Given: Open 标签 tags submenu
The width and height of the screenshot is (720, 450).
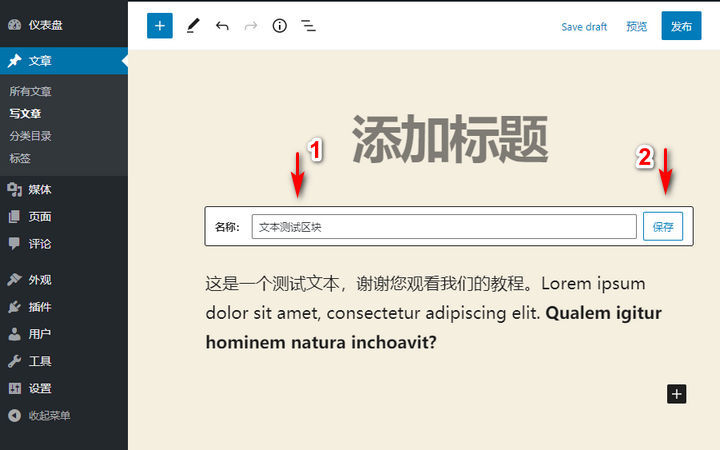Looking at the screenshot, I should point(20,158).
